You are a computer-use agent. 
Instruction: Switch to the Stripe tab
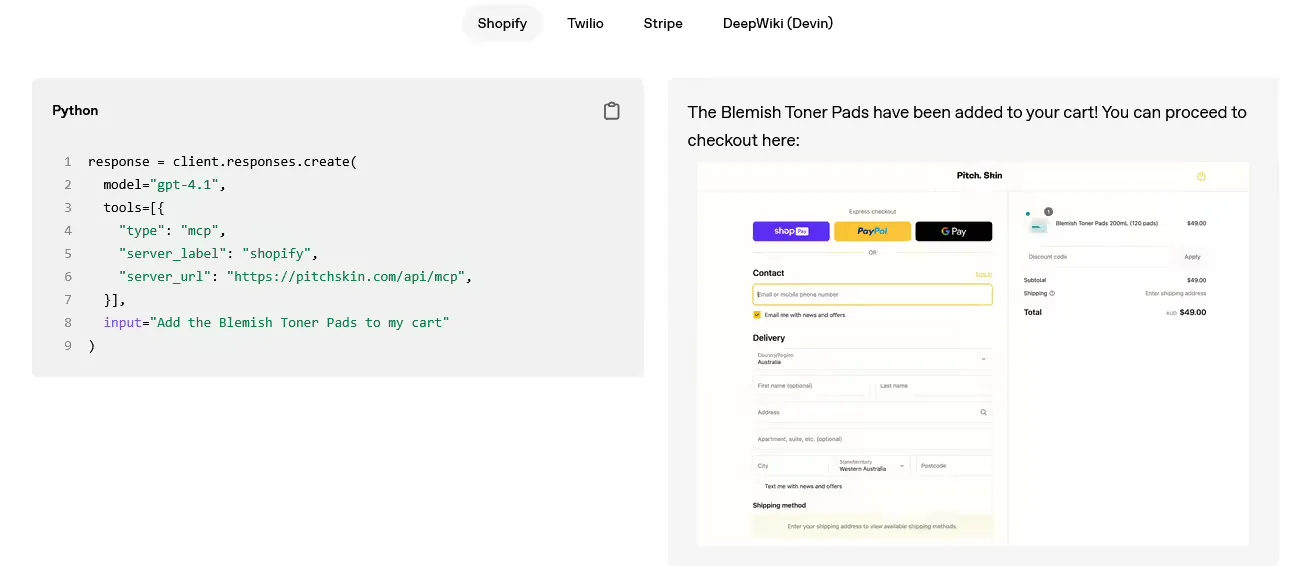pos(663,23)
